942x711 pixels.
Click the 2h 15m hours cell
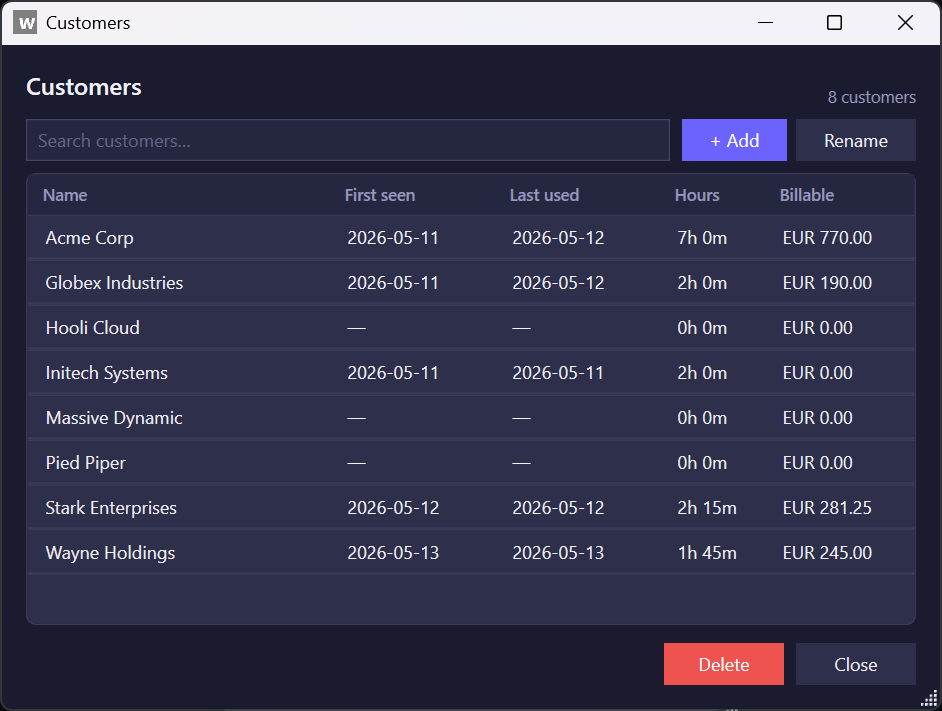point(707,508)
